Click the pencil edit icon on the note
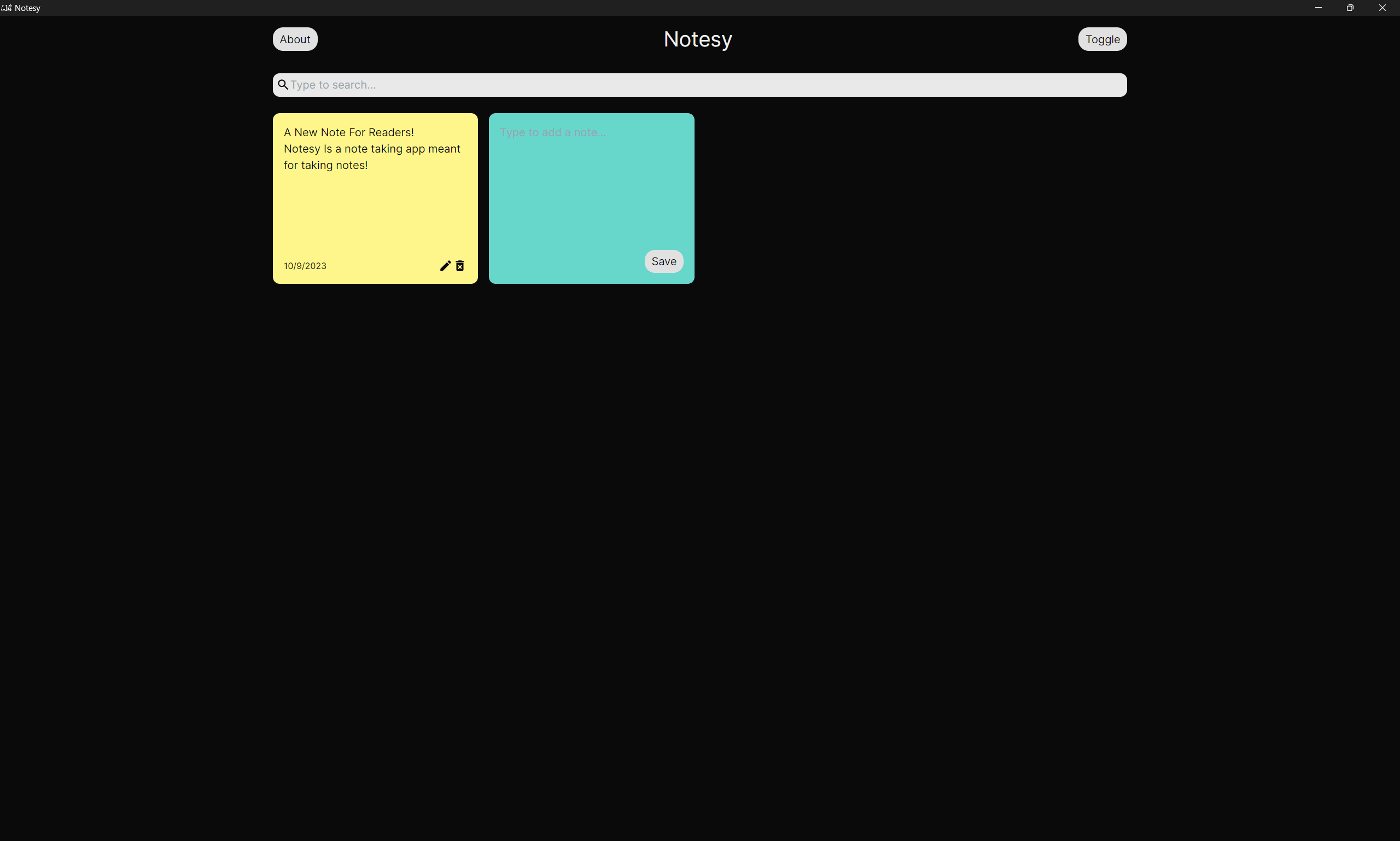Viewport: 1400px width, 841px height. tap(445, 266)
